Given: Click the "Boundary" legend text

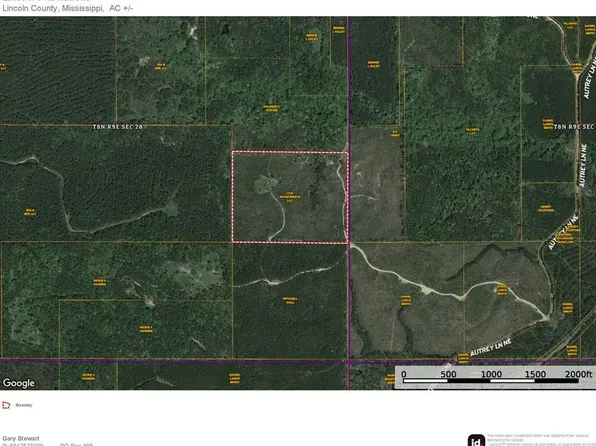Looking at the screenshot, I should 24,405.
